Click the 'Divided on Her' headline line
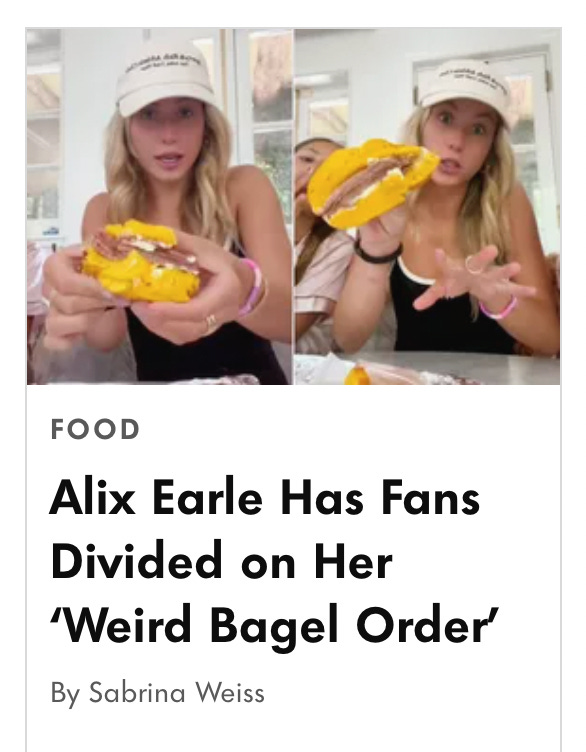Screen dimensions: 586x752 222,561
